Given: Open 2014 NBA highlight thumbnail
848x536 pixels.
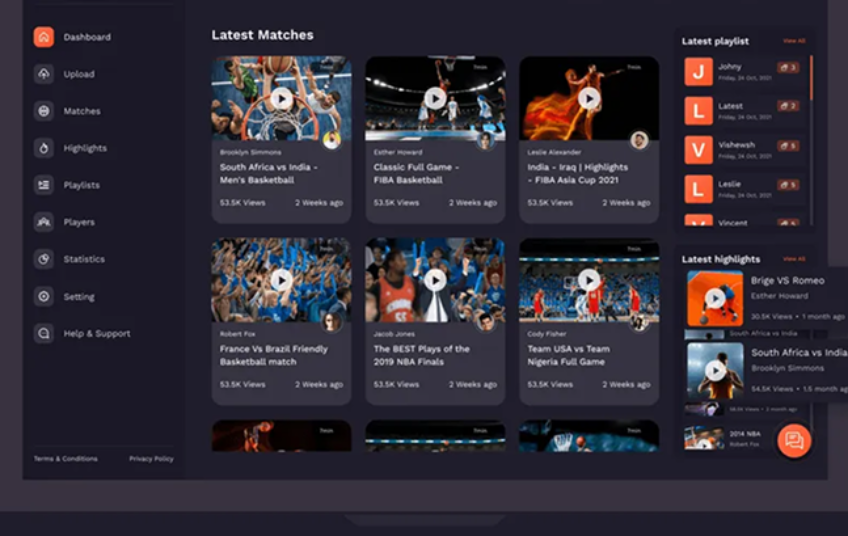Looking at the screenshot, I should [704, 438].
